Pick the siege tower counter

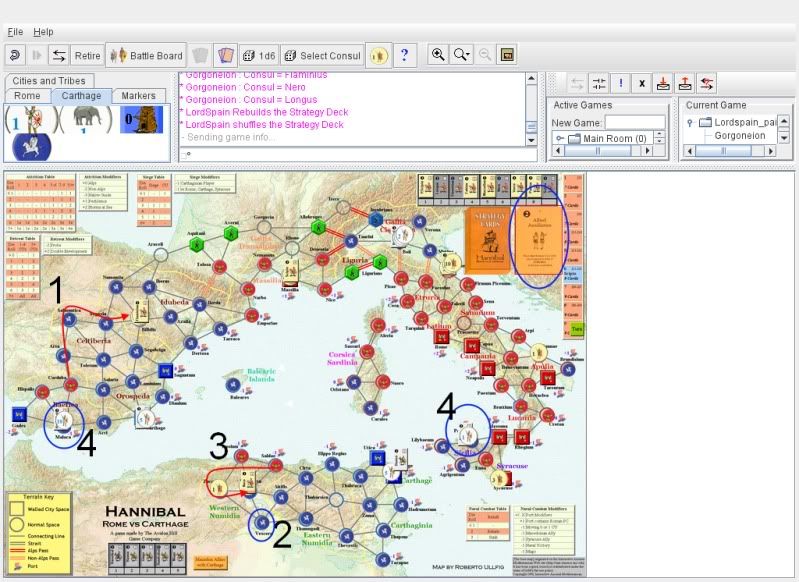pos(142,119)
